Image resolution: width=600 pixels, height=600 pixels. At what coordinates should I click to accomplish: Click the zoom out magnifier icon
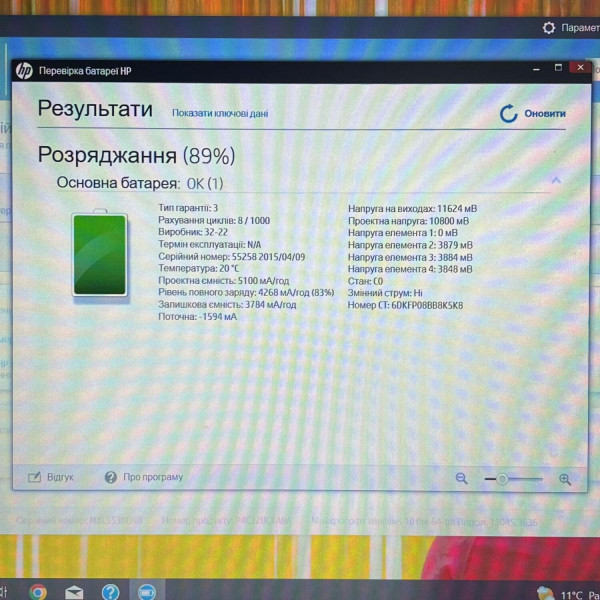click(x=461, y=478)
